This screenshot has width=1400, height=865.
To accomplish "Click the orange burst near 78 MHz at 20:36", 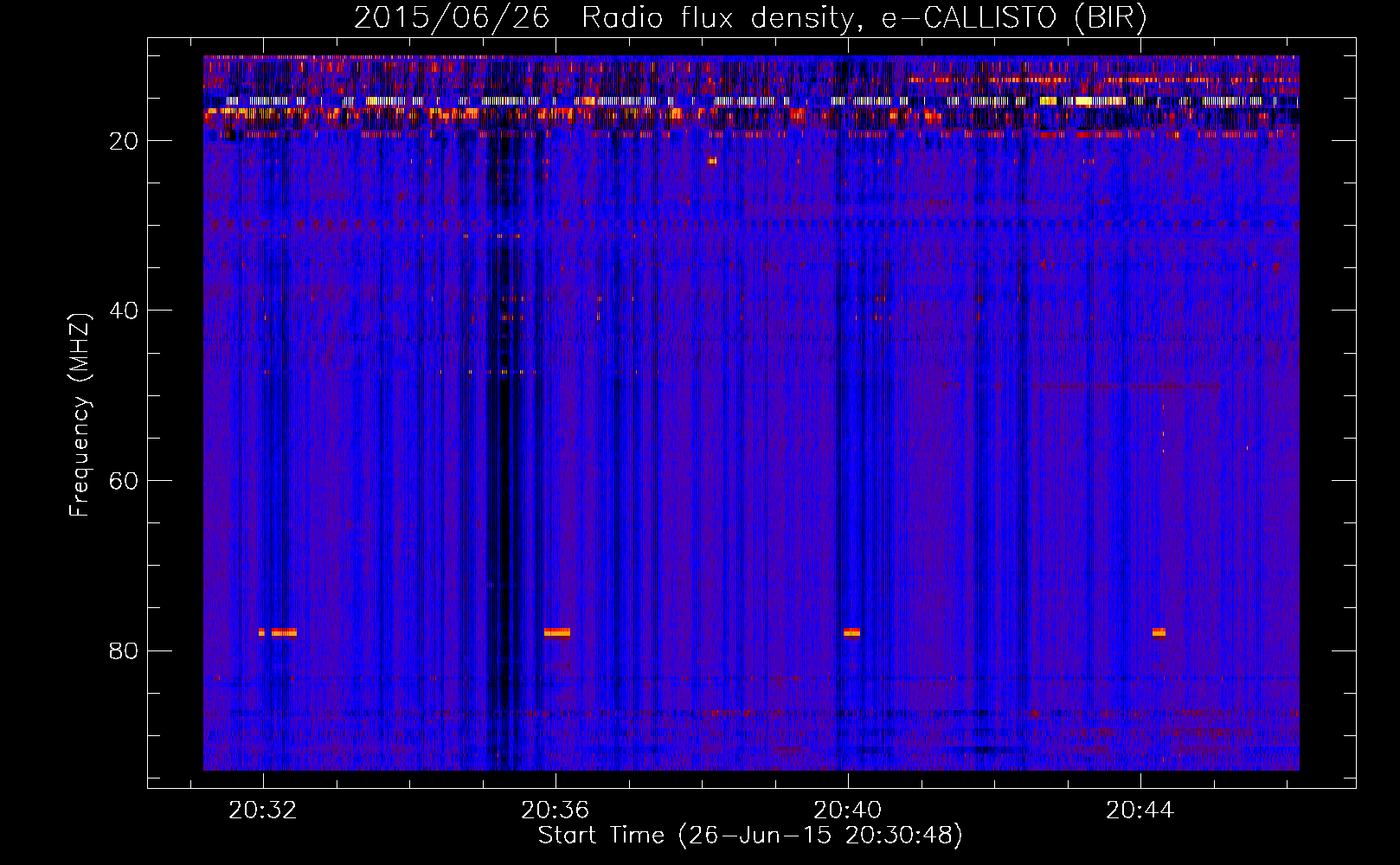I will point(557,632).
